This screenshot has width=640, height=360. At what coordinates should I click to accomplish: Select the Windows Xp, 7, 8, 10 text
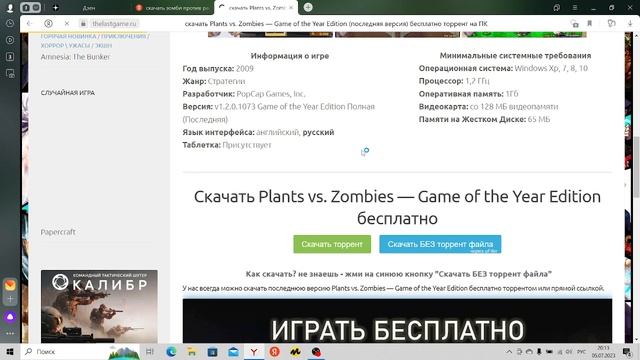point(551,68)
